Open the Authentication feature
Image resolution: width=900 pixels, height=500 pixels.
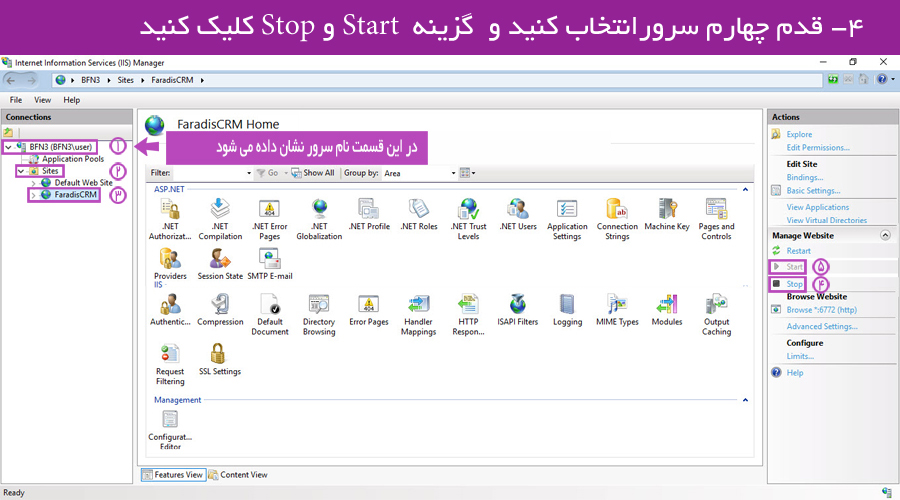pyautogui.click(x=170, y=310)
